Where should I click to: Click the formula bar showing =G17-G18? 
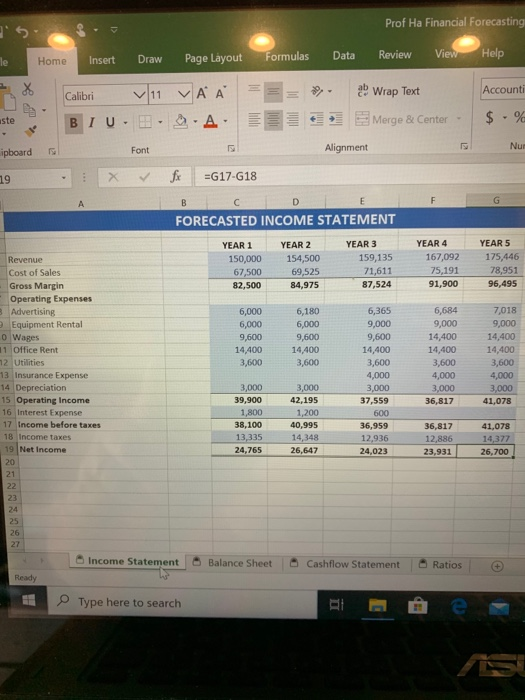[359, 175]
